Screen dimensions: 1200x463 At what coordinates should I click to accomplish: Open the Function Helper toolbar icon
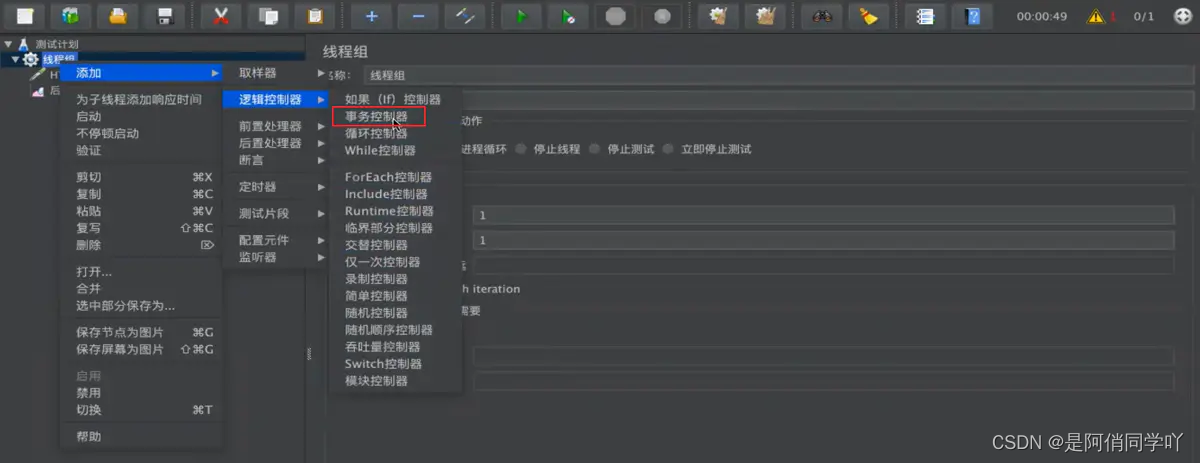pos(925,16)
